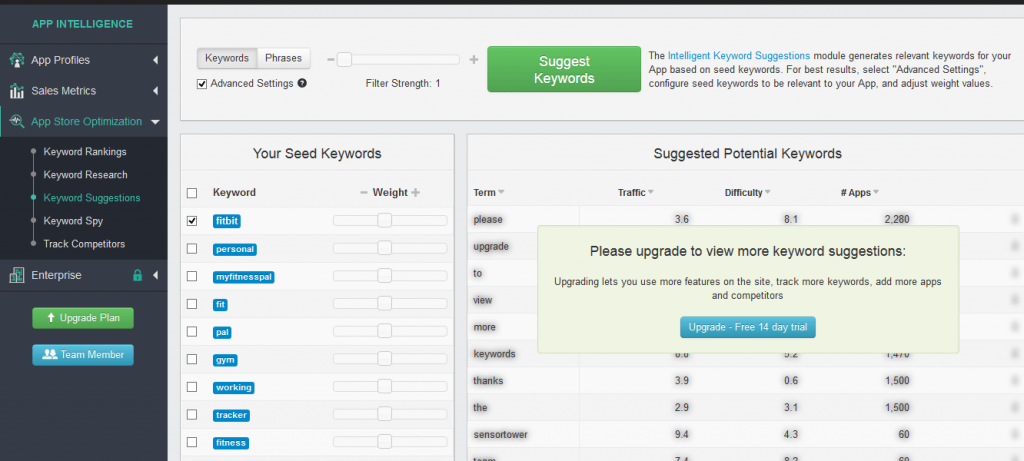Click the fitbit keyword tag

(x=227, y=221)
